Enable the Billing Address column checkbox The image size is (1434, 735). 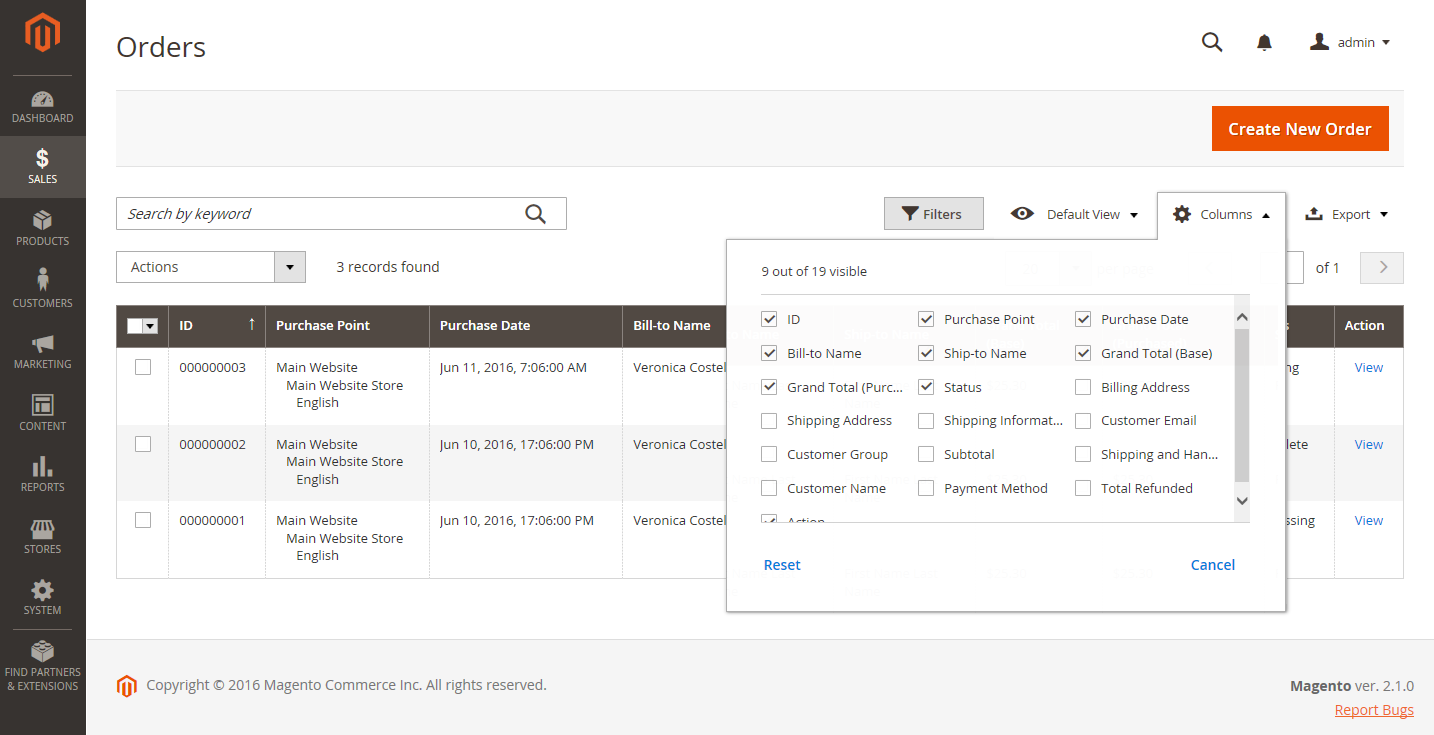[1083, 387]
